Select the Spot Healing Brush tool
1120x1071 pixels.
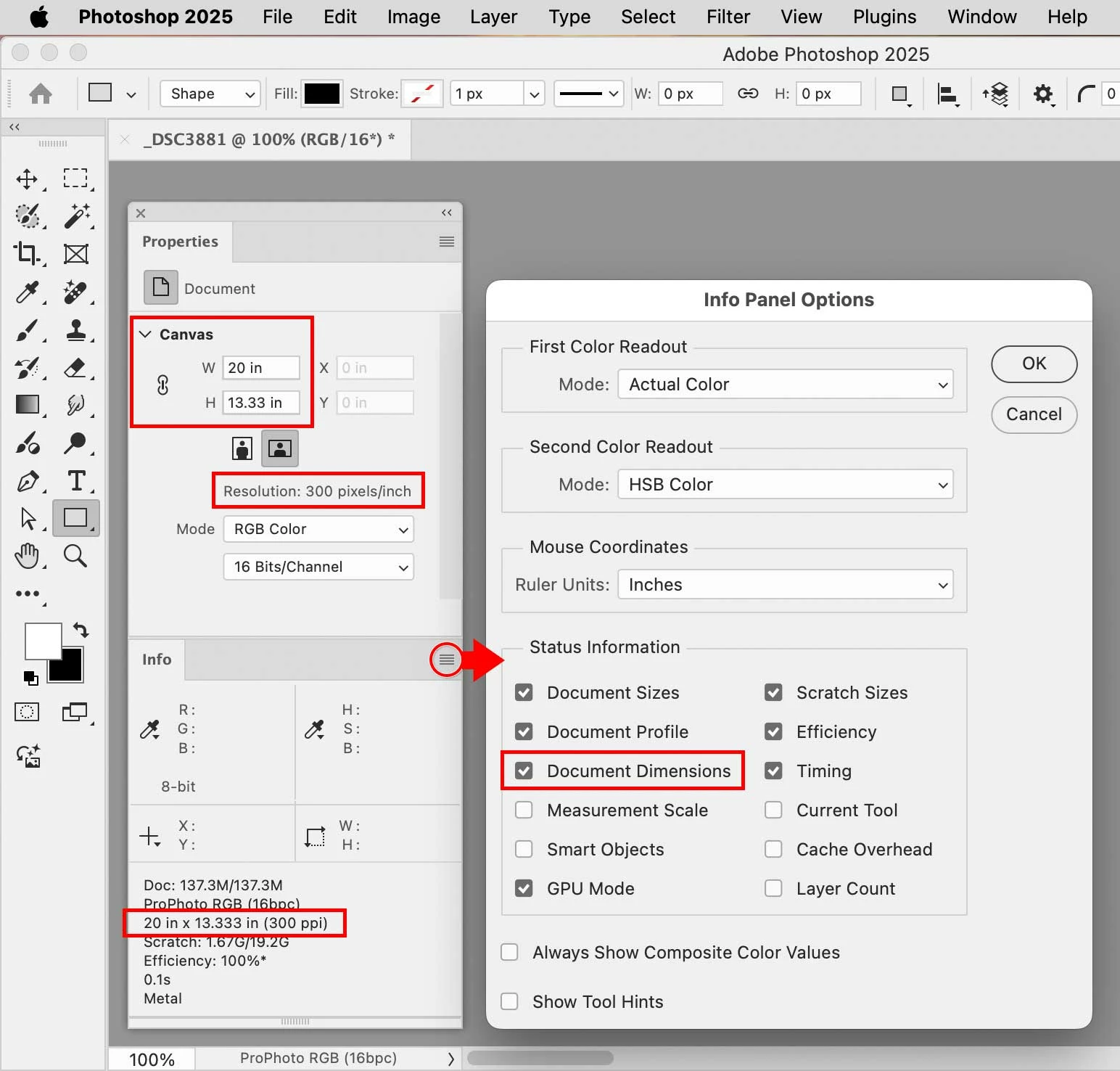point(75,292)
